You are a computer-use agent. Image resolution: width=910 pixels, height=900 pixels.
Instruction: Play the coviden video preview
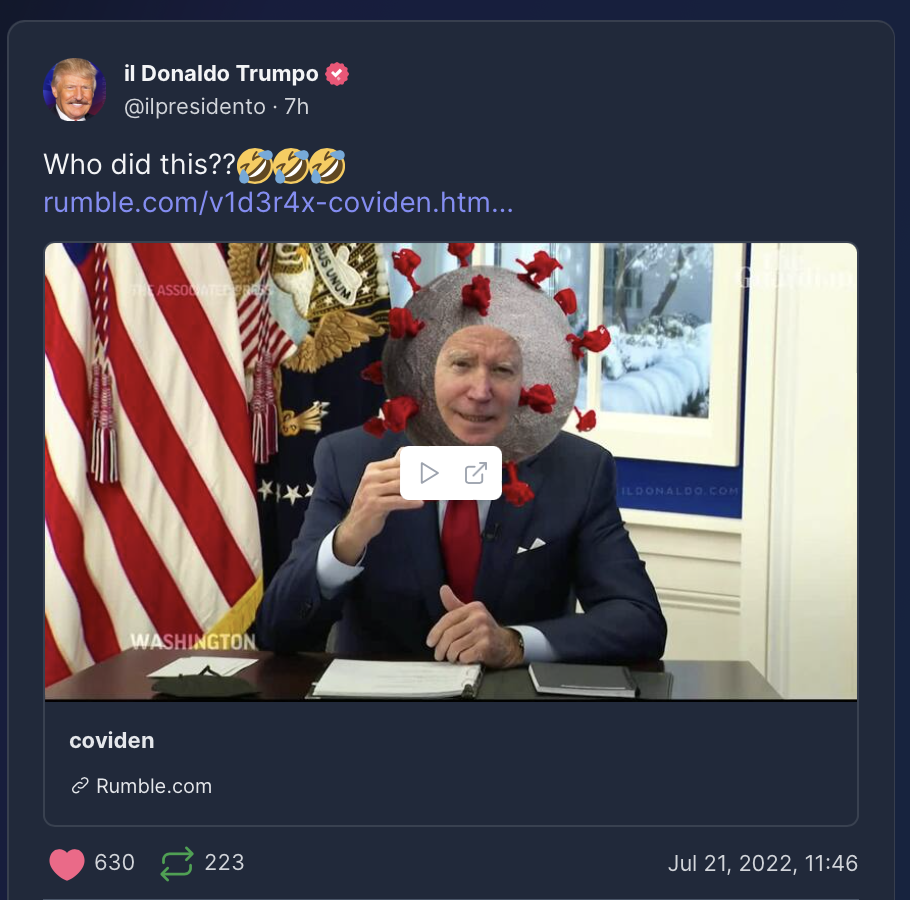click(429, 473)
